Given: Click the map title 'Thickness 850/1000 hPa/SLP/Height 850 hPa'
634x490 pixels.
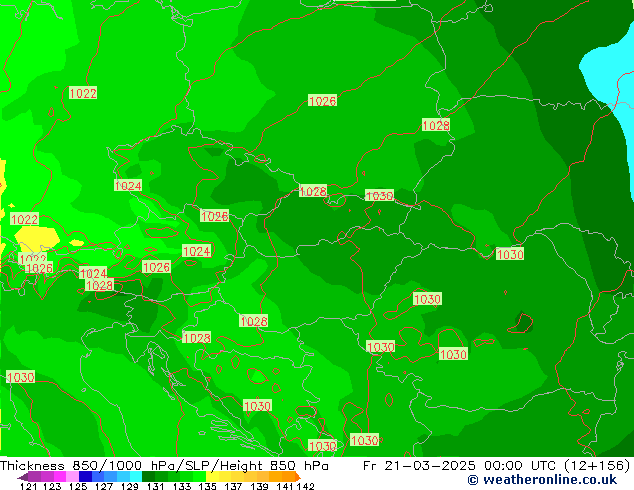Looking at the screenshot, I should click(164, 465).
